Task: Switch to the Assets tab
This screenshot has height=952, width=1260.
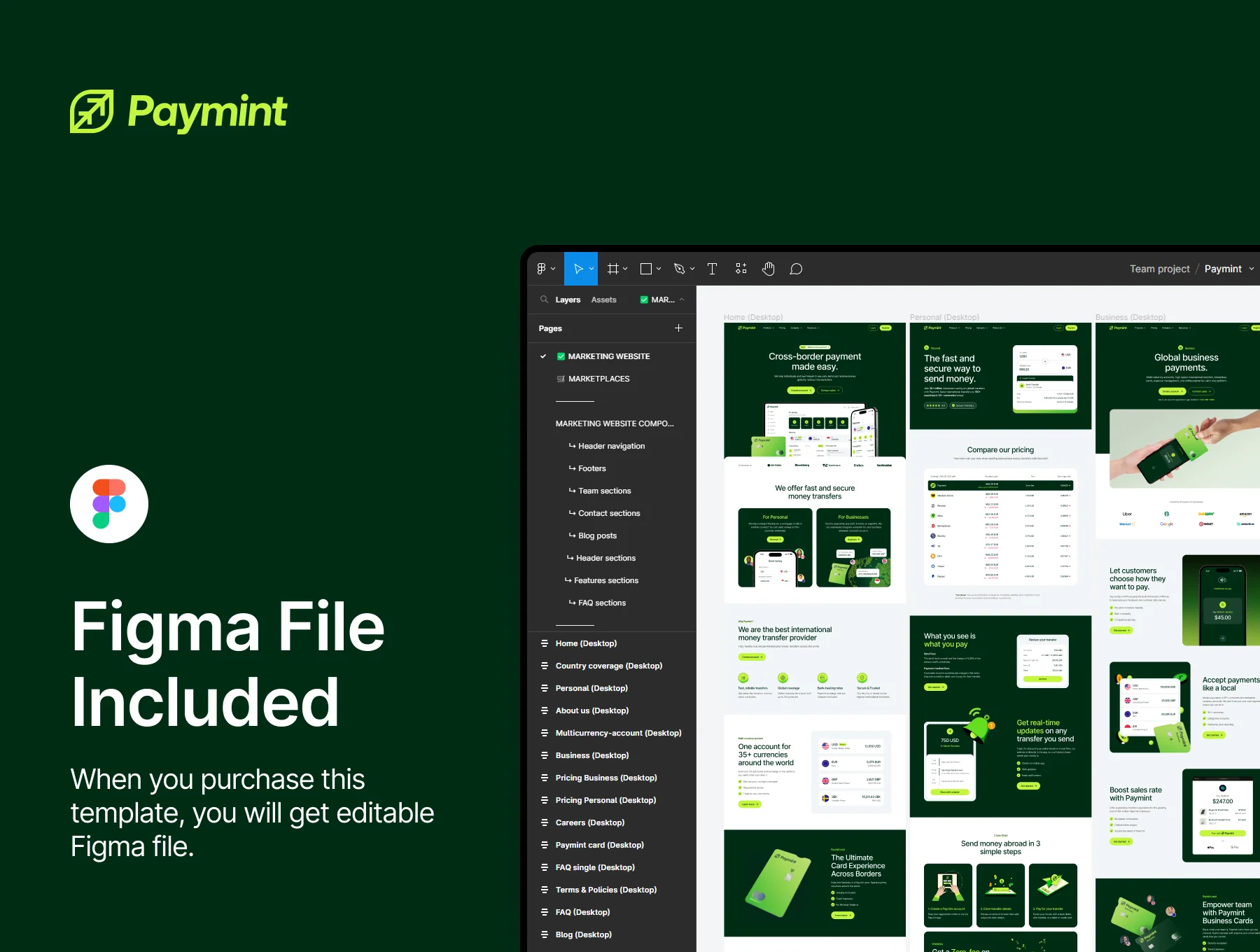Action: click(603, 300)
